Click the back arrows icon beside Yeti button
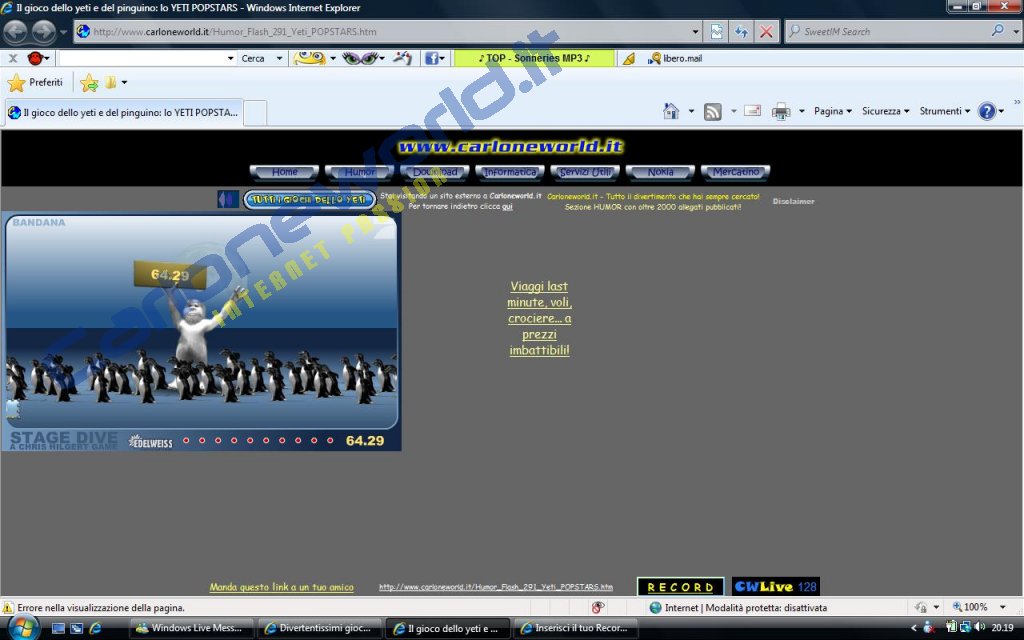Image resolution: width=1024 pixels, height=640 pixels. 228,199
